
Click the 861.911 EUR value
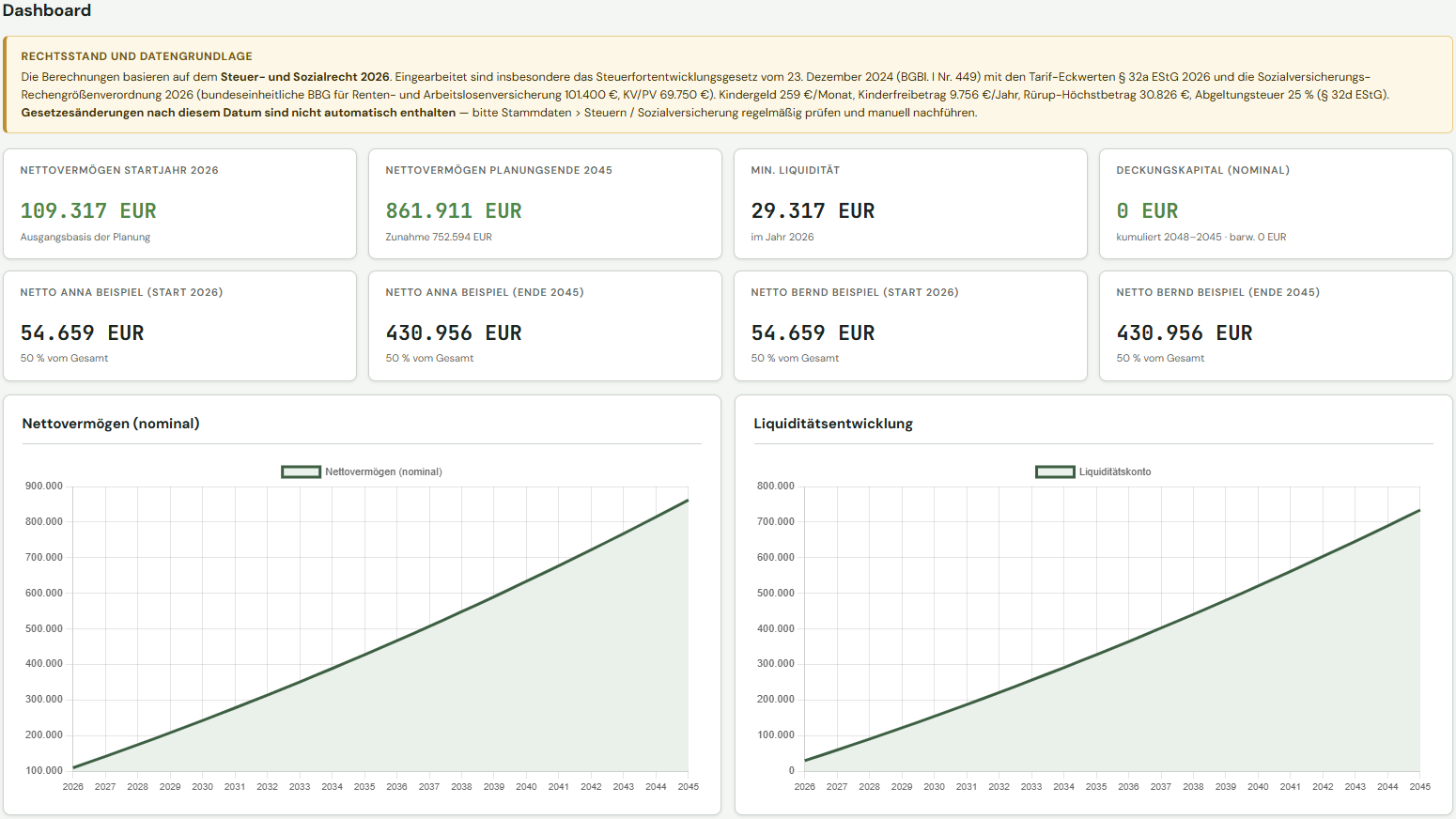pyautogui.click(x=454, y=210)
